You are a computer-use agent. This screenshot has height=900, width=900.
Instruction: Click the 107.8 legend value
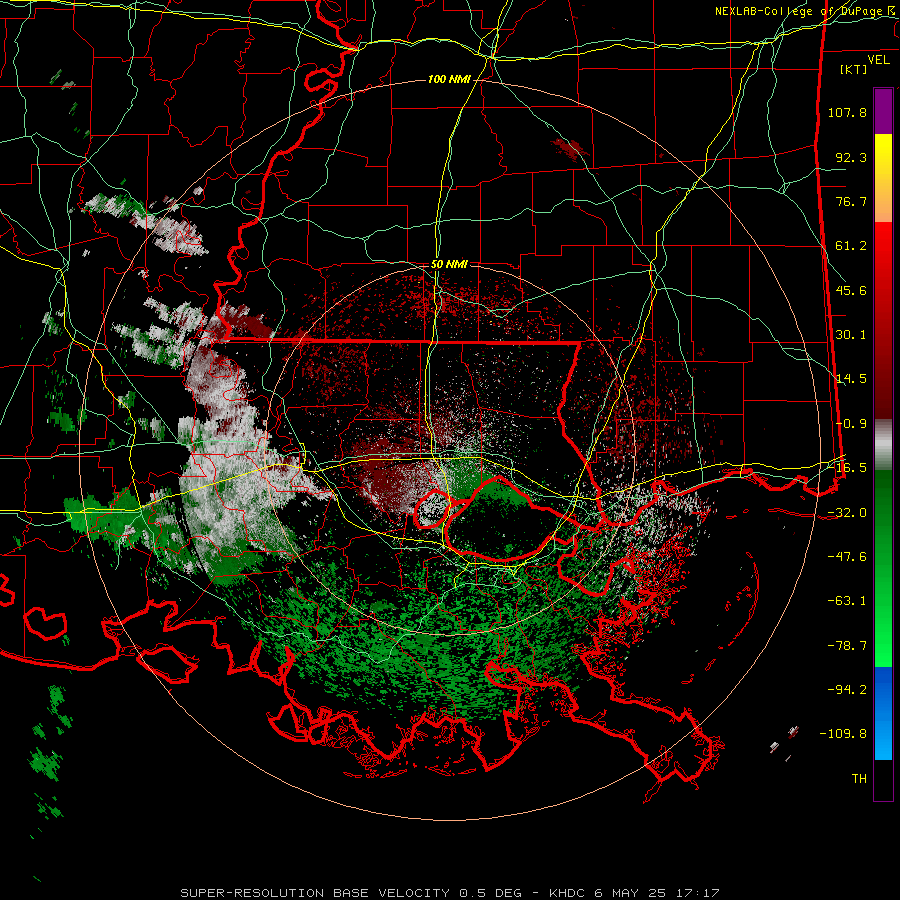847,112
